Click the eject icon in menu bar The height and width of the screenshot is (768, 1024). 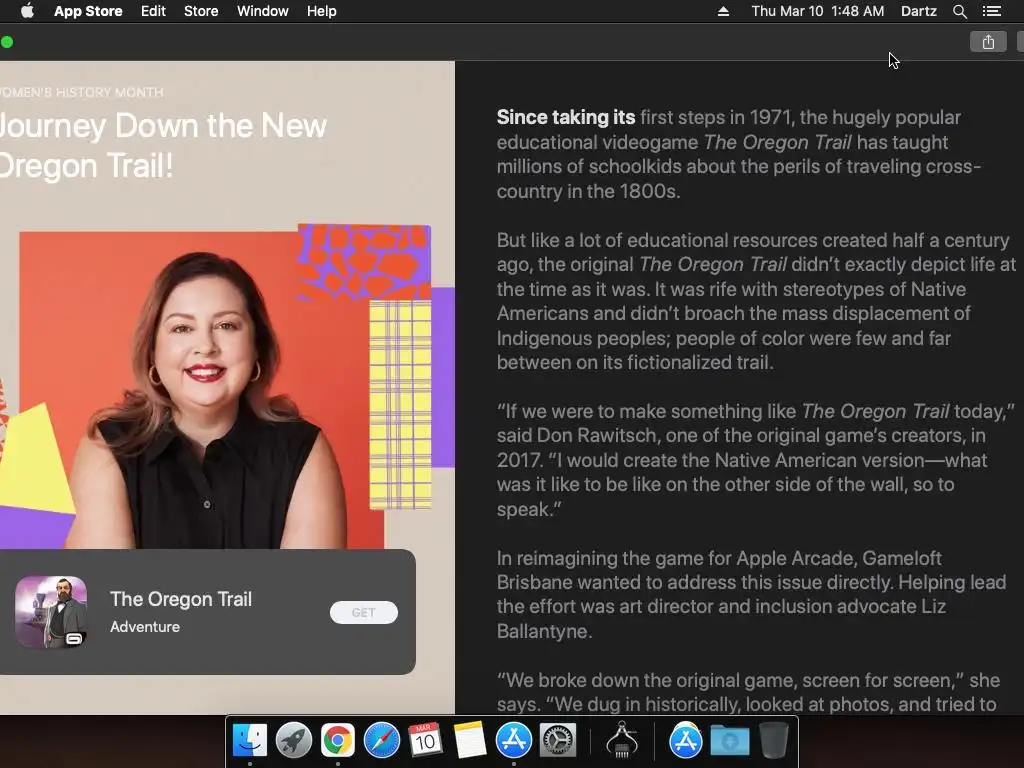point(723,11)
